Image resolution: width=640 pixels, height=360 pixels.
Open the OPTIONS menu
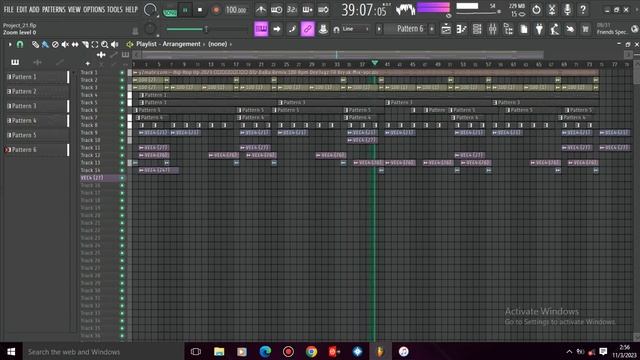click(x=94, y=9)
